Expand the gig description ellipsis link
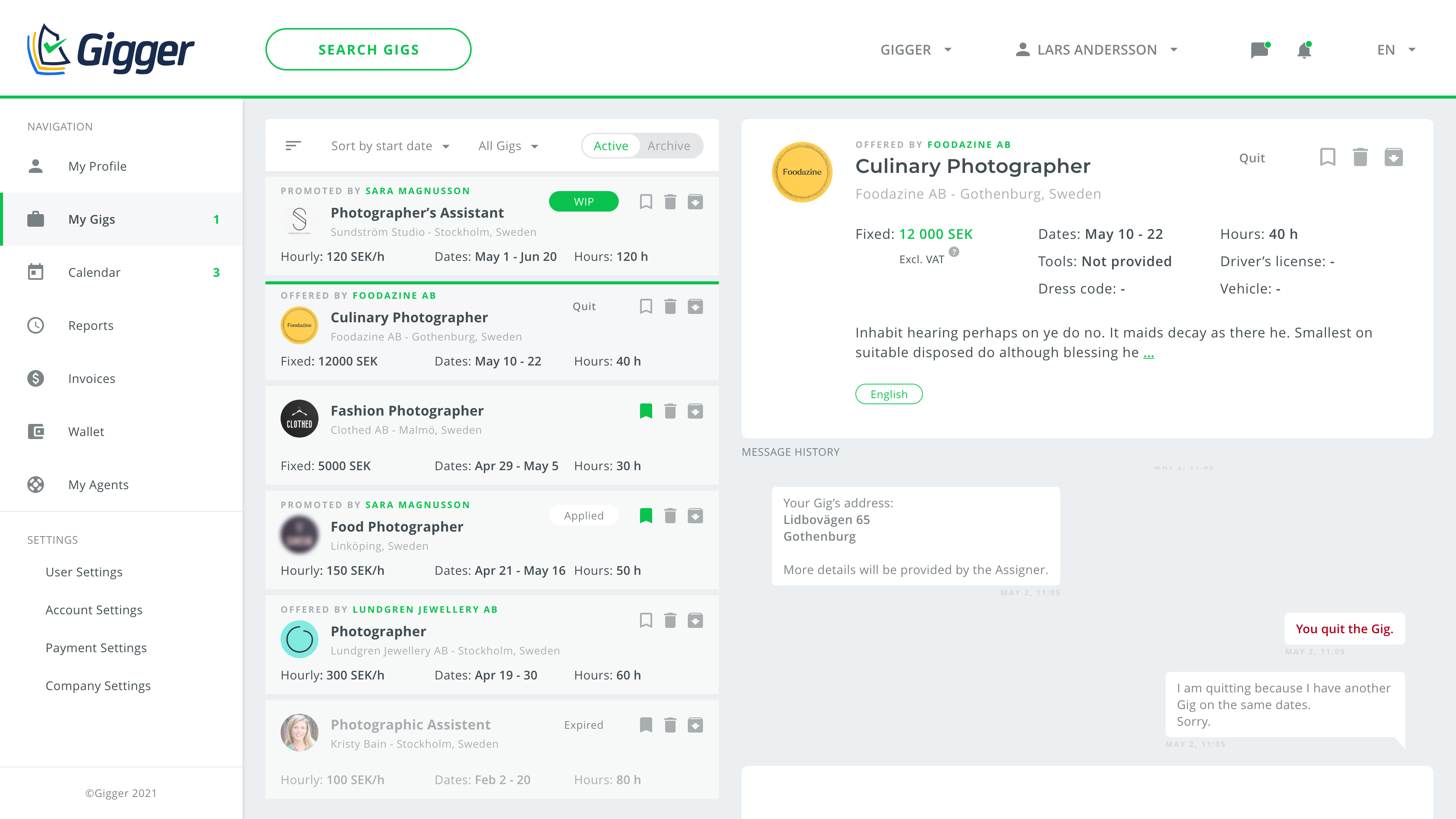The height and width of the screenshot is (819, 1456). [x=1148, y=353]
